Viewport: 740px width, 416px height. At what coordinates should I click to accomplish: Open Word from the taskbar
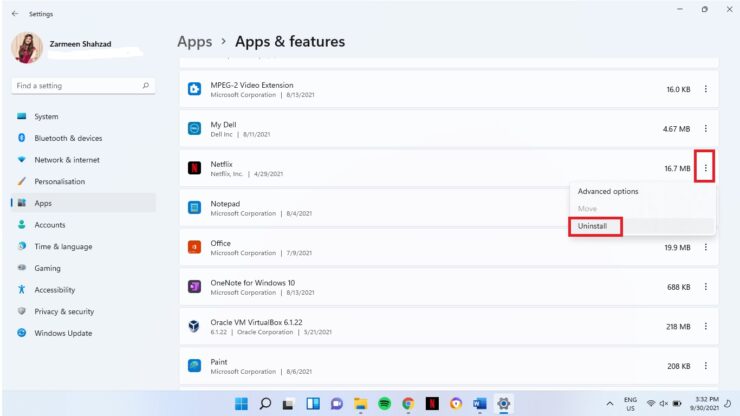pyautogui.click(x=479, y=404)
